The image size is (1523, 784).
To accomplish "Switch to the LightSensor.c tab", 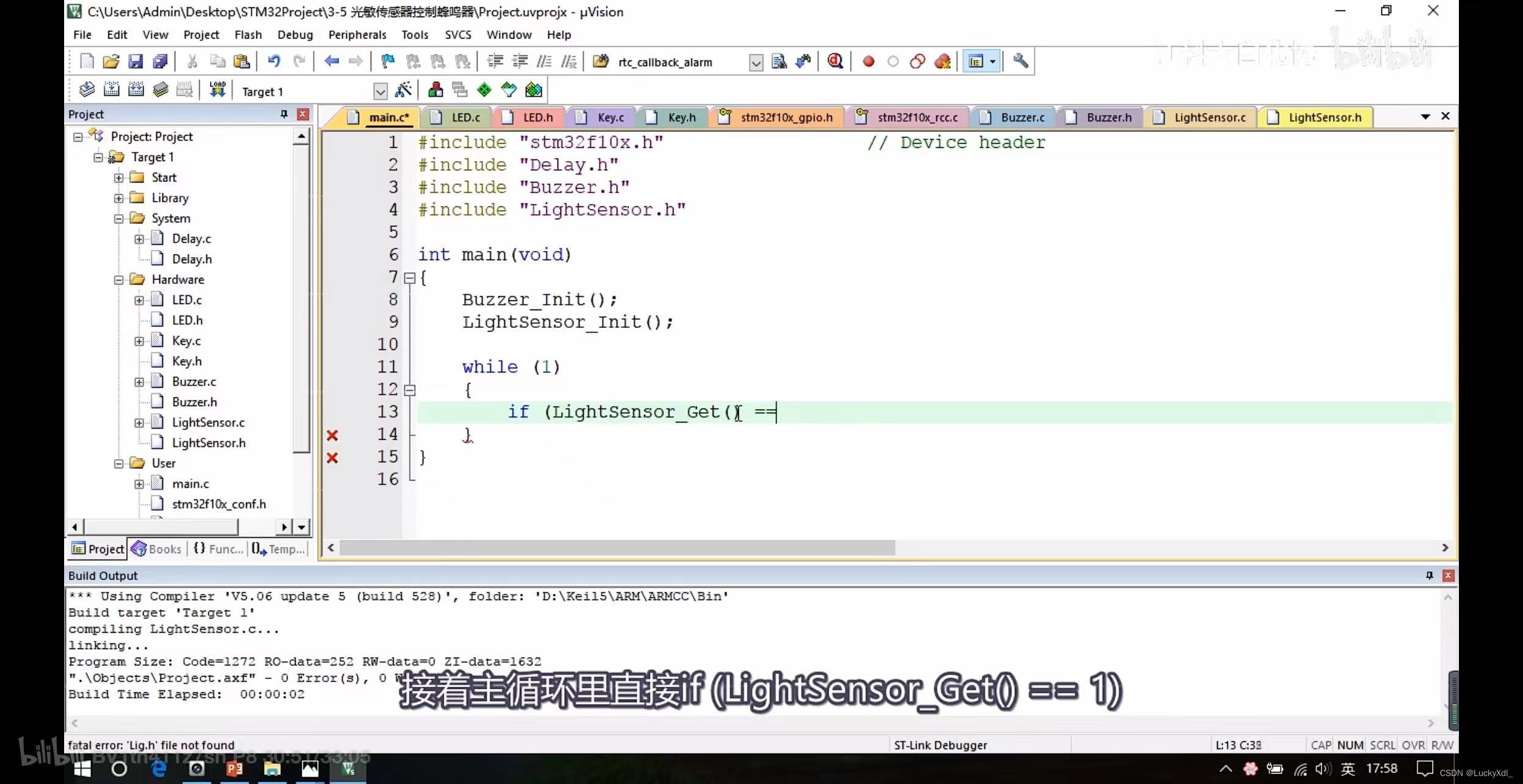I will [x=1200, y=117].
